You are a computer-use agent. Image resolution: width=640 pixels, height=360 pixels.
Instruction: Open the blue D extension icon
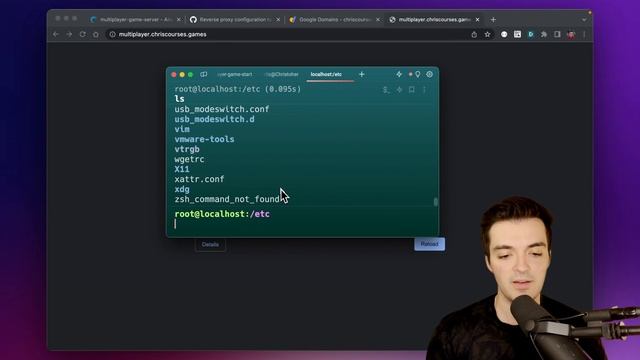point(531,35)
